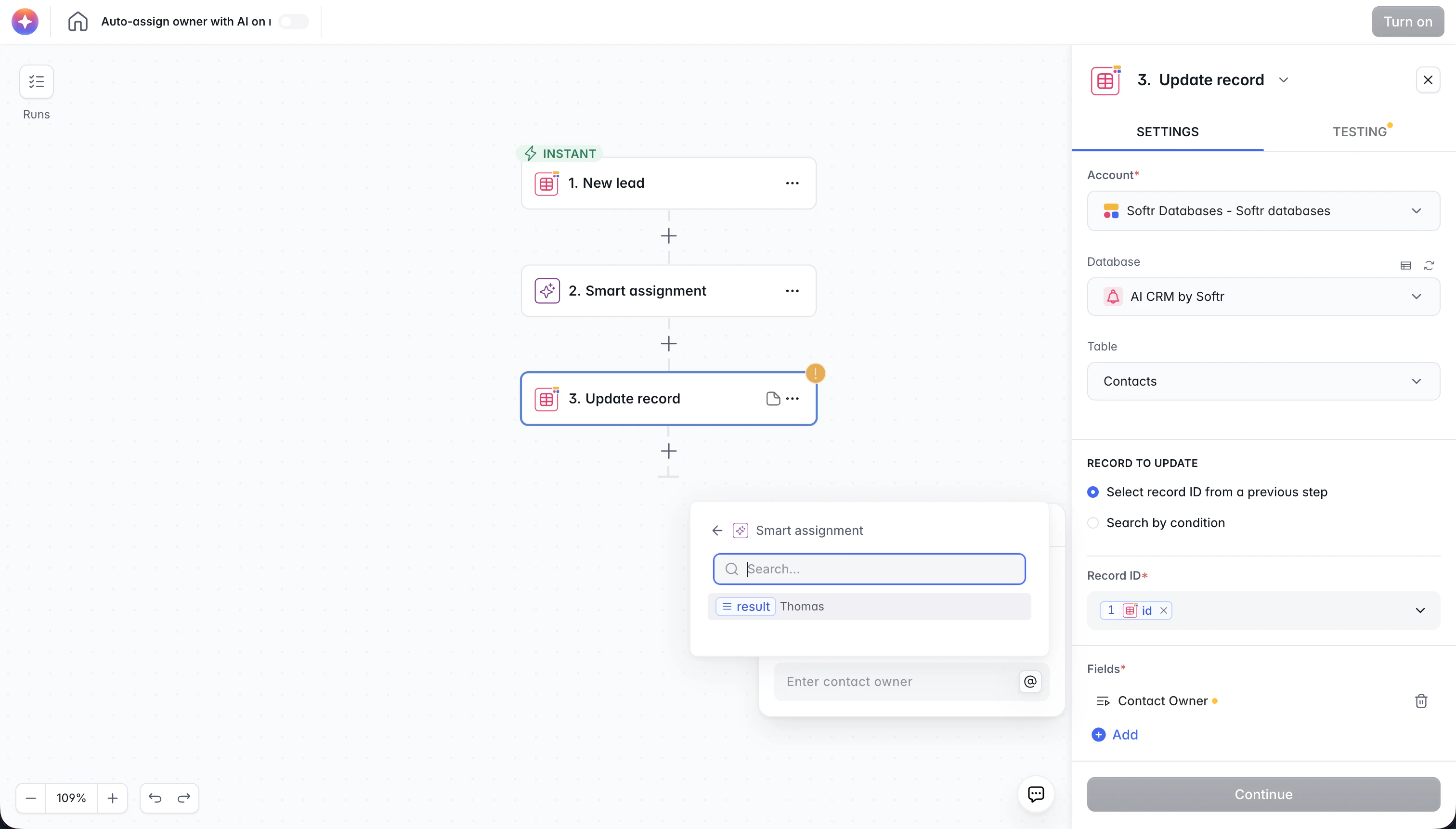Image resolution: width=1456 pixels, height=829 pixels.
Task: Open the chat support bubble
Action: click(1035, 794)
